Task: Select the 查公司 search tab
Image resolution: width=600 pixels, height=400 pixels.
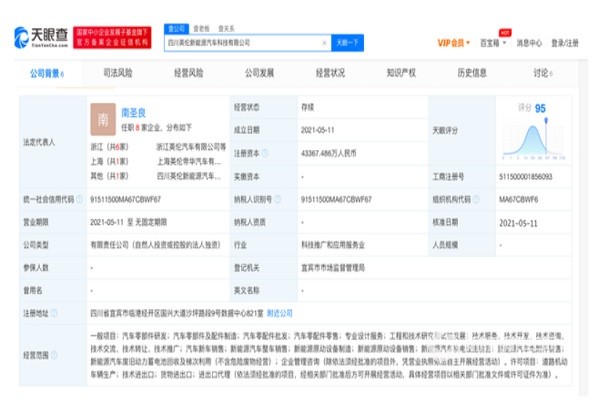Action: click(176, 29)
